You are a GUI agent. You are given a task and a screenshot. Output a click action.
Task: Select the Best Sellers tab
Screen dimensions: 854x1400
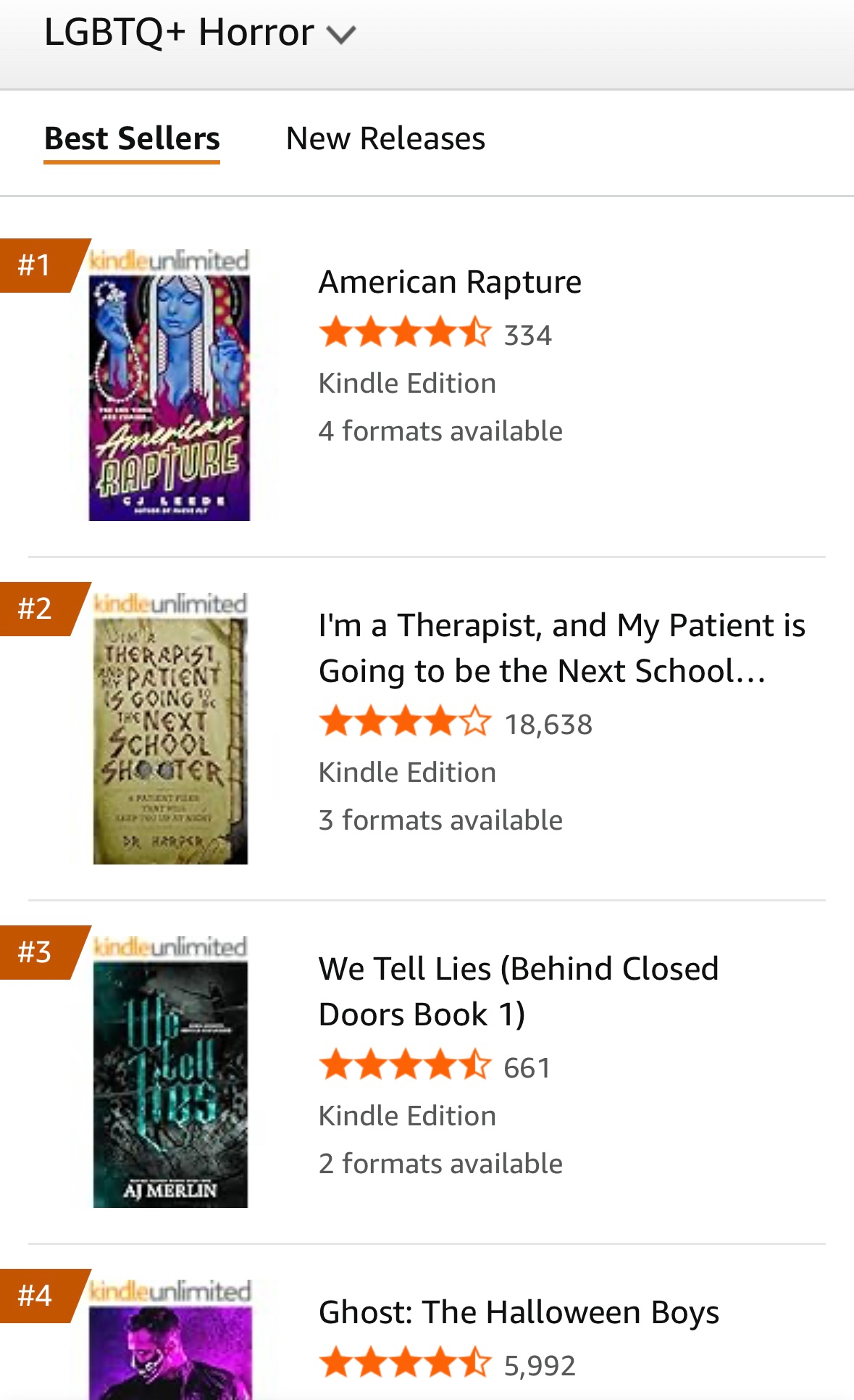pos(132,138)
